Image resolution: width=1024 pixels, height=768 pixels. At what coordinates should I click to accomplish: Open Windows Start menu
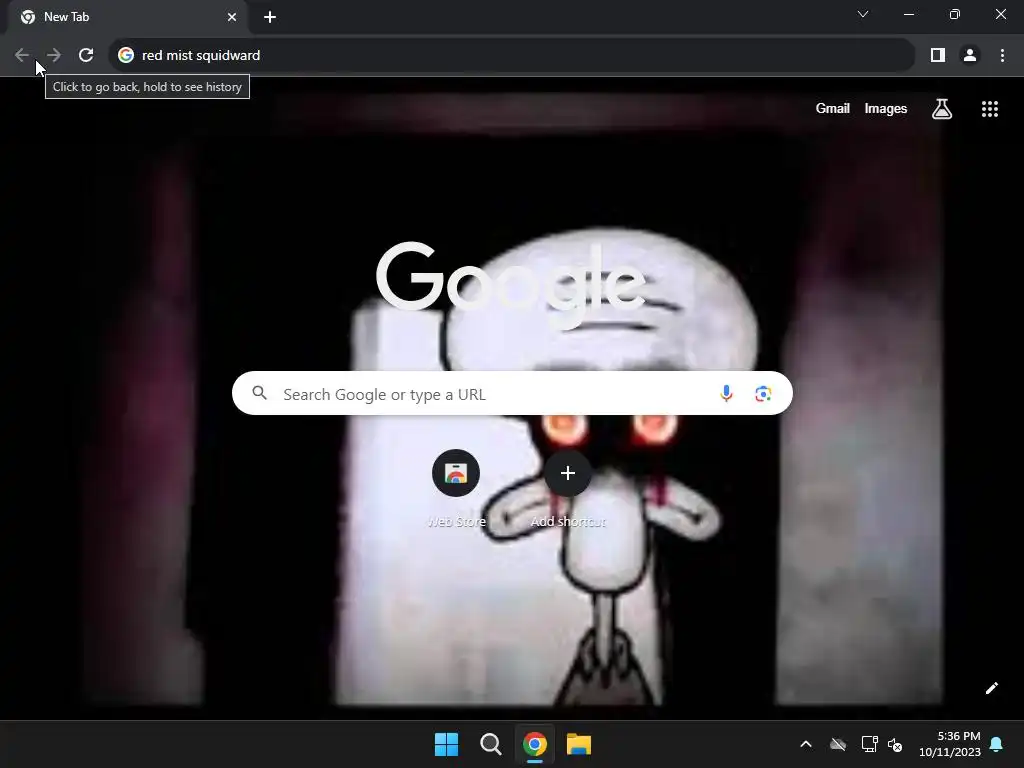pyautogui.click(x=447, y=744)
